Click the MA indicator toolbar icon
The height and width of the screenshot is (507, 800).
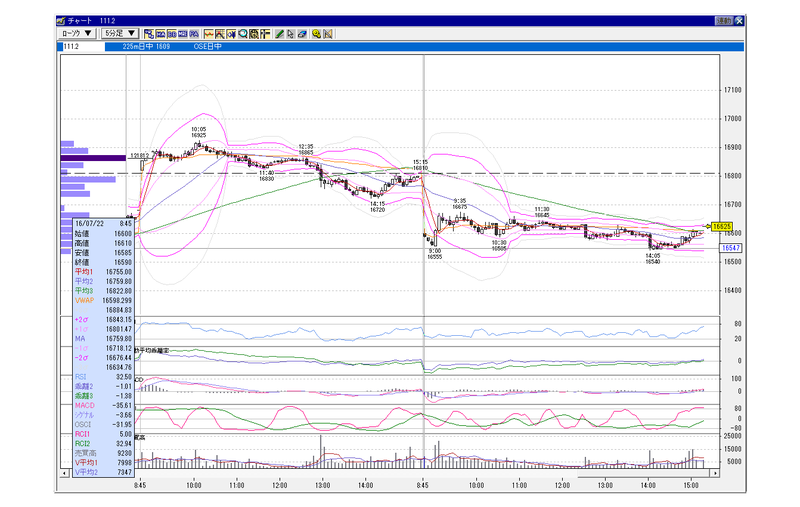tap(161, 34)
